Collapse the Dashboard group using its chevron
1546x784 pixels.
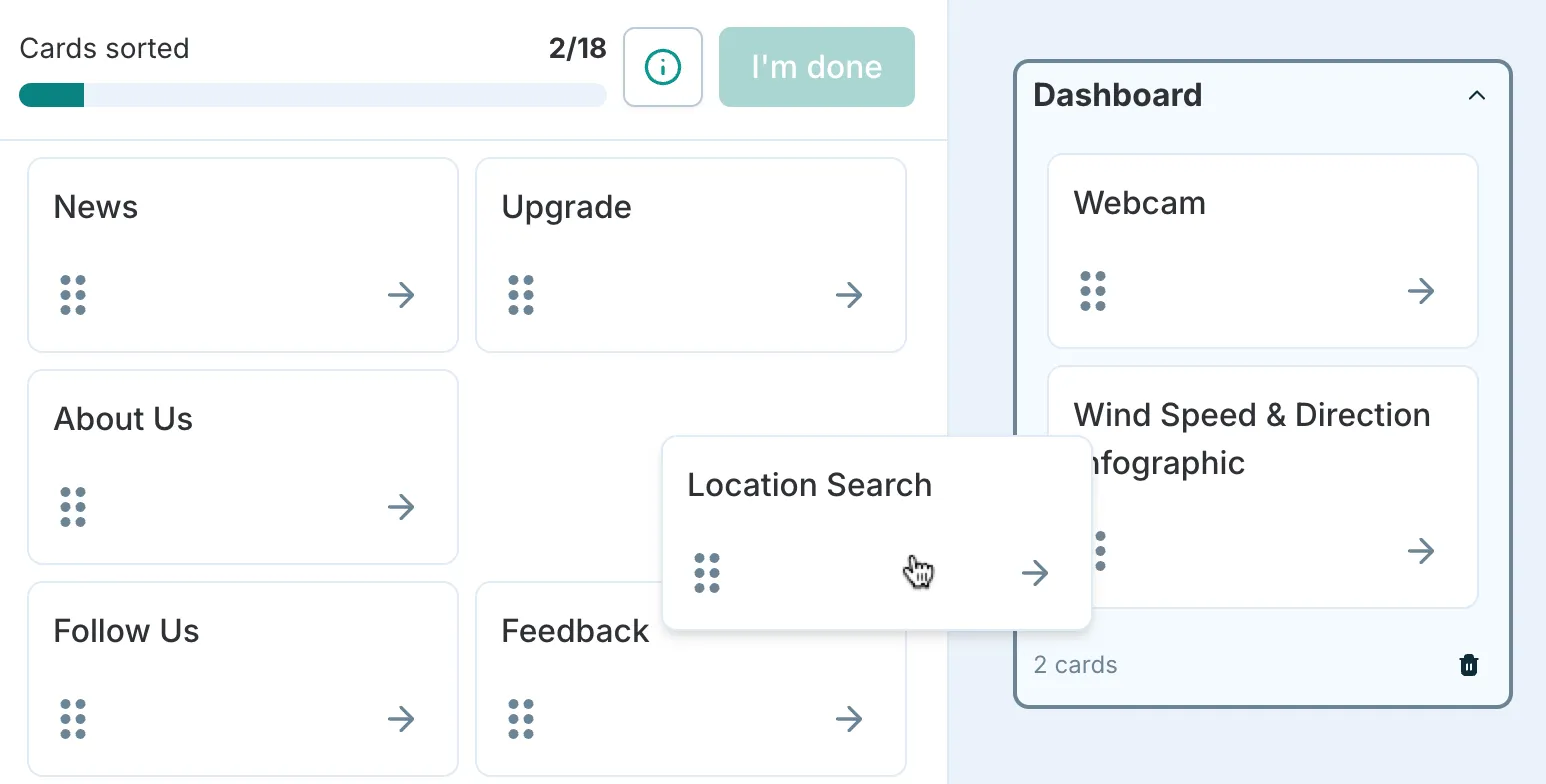(1477, 95)
